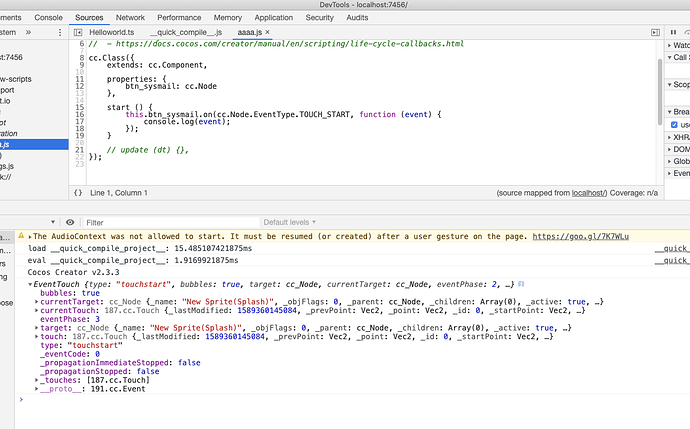Click the 'eventPhase: 3' property

pos(70,319)
